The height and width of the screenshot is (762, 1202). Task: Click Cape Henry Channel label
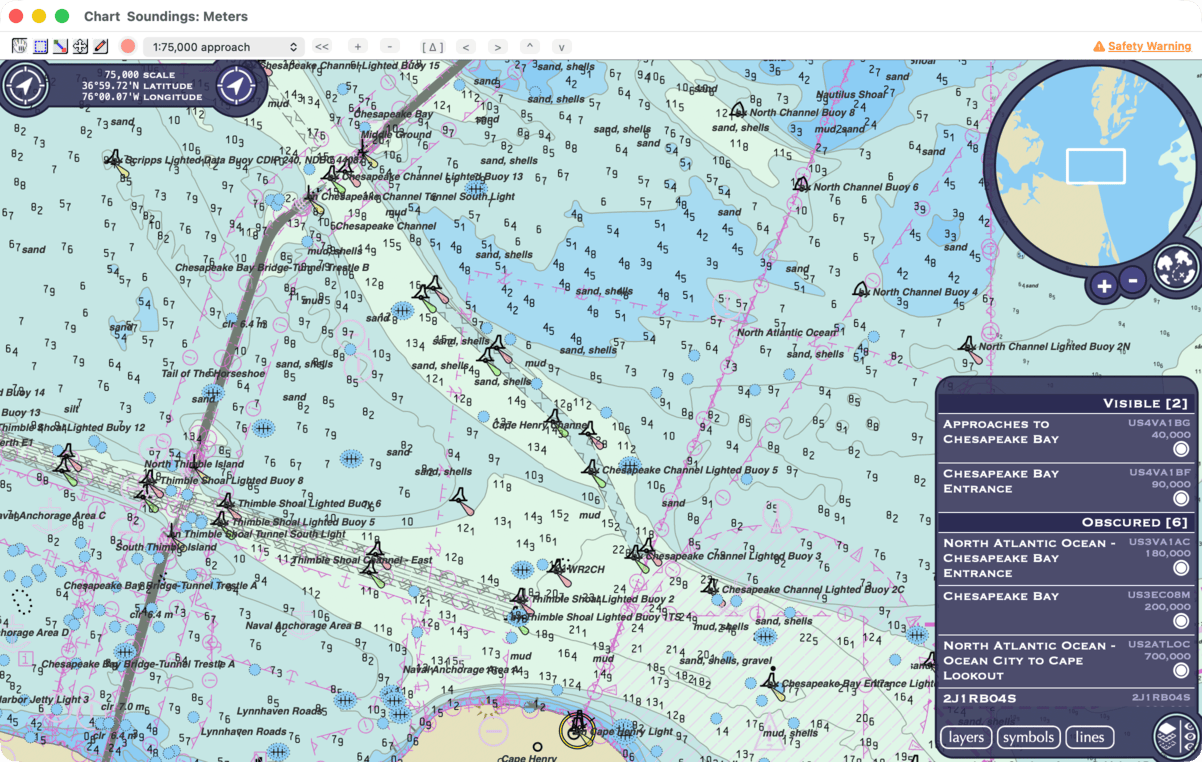point(539,425)
